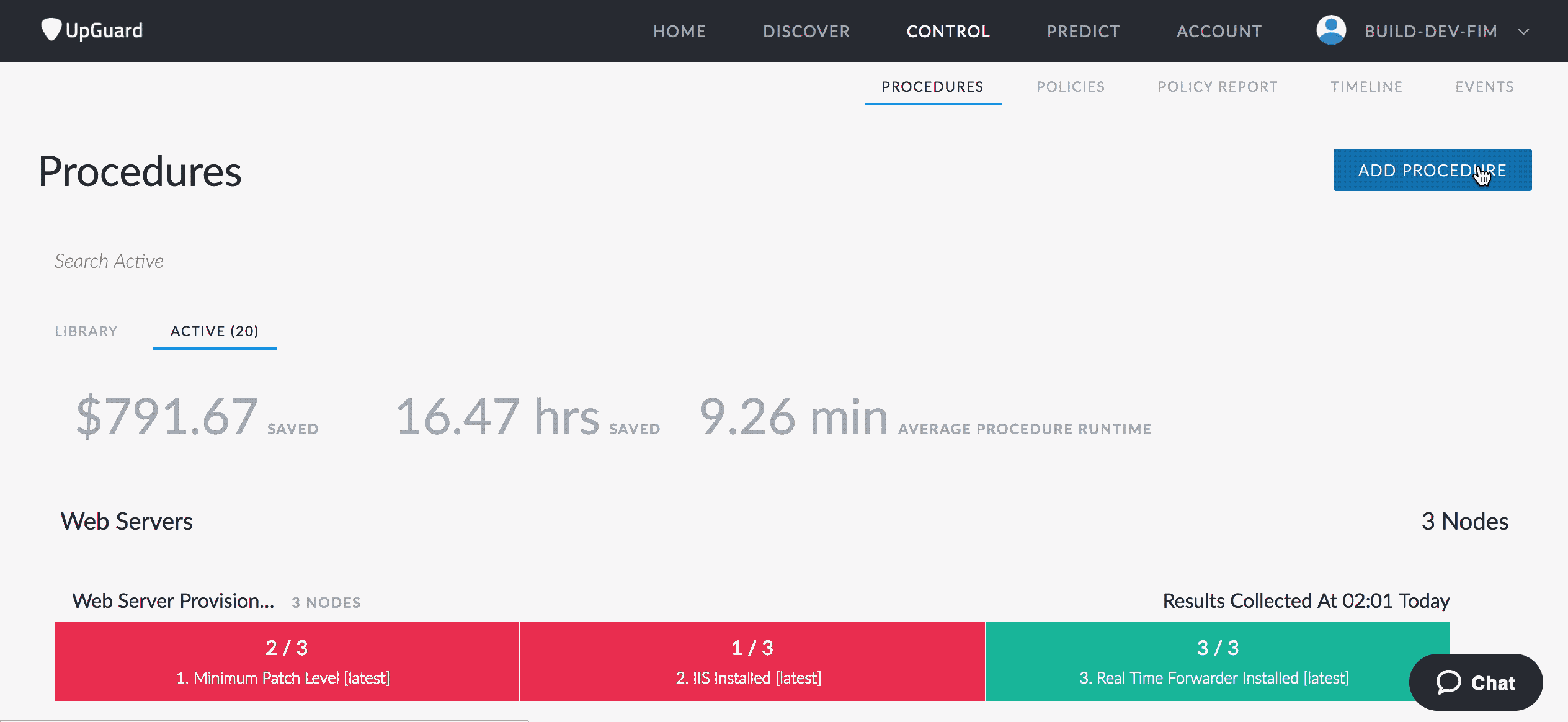Click the chat speech bubble icon
The height and width of the screenshot is (722, 1568).
1448,682
